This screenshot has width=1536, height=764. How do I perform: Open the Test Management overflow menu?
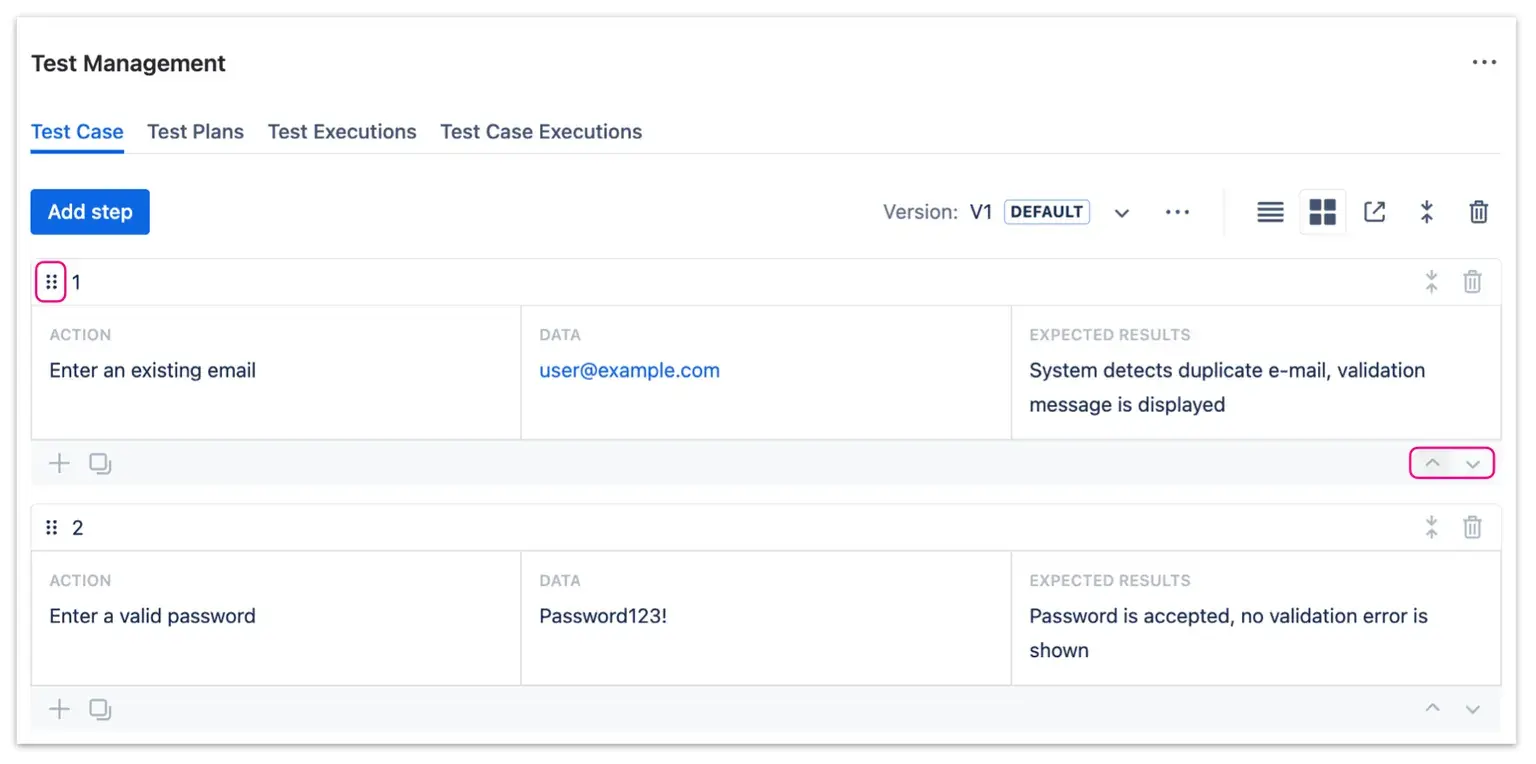[1484, 62]
